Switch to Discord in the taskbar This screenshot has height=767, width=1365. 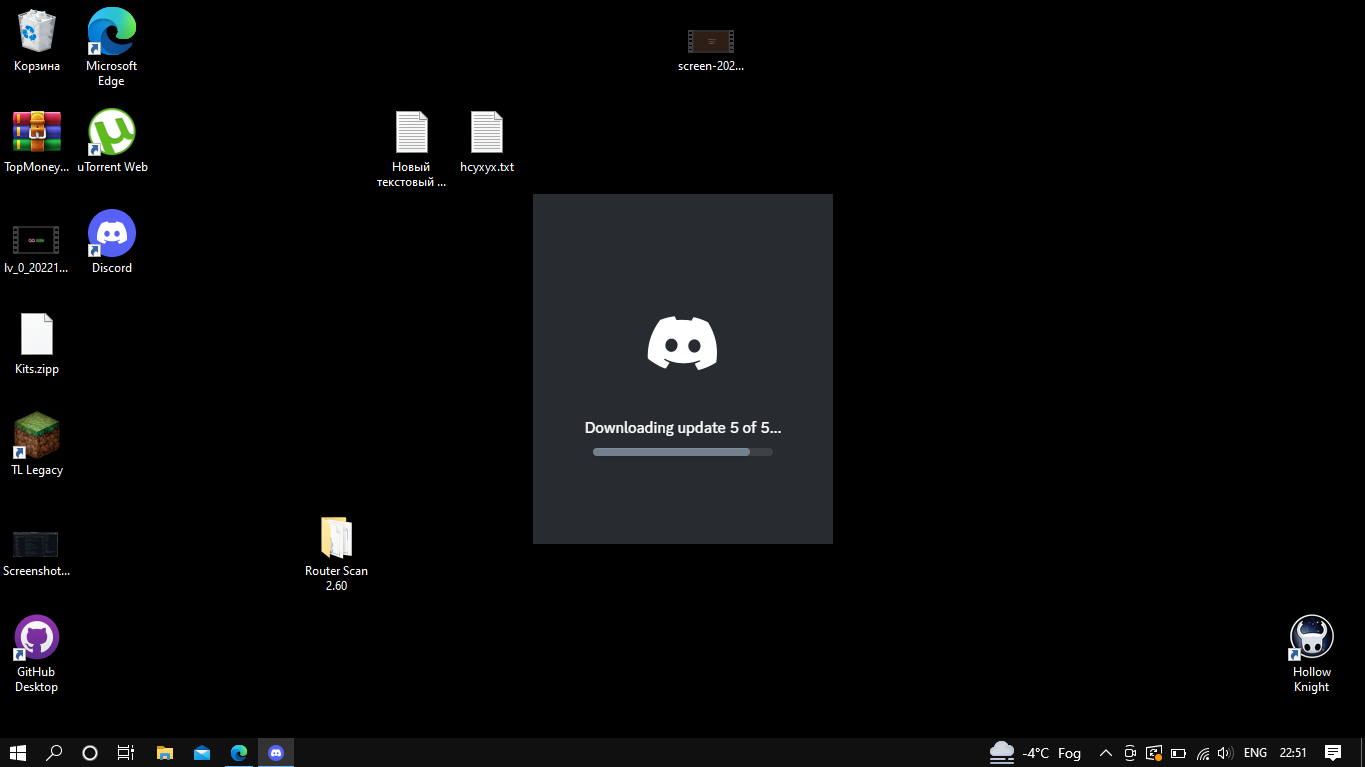click(x=276, y=753)
